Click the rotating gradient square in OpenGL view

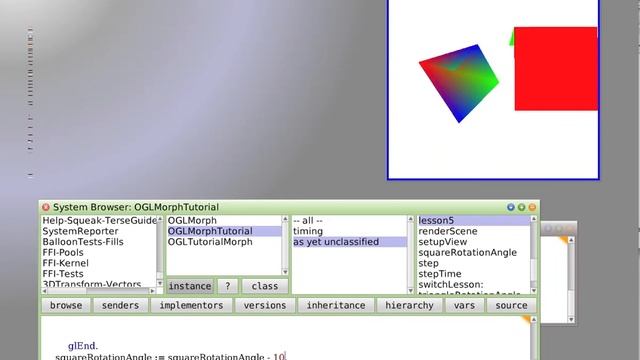pos(459,83)
